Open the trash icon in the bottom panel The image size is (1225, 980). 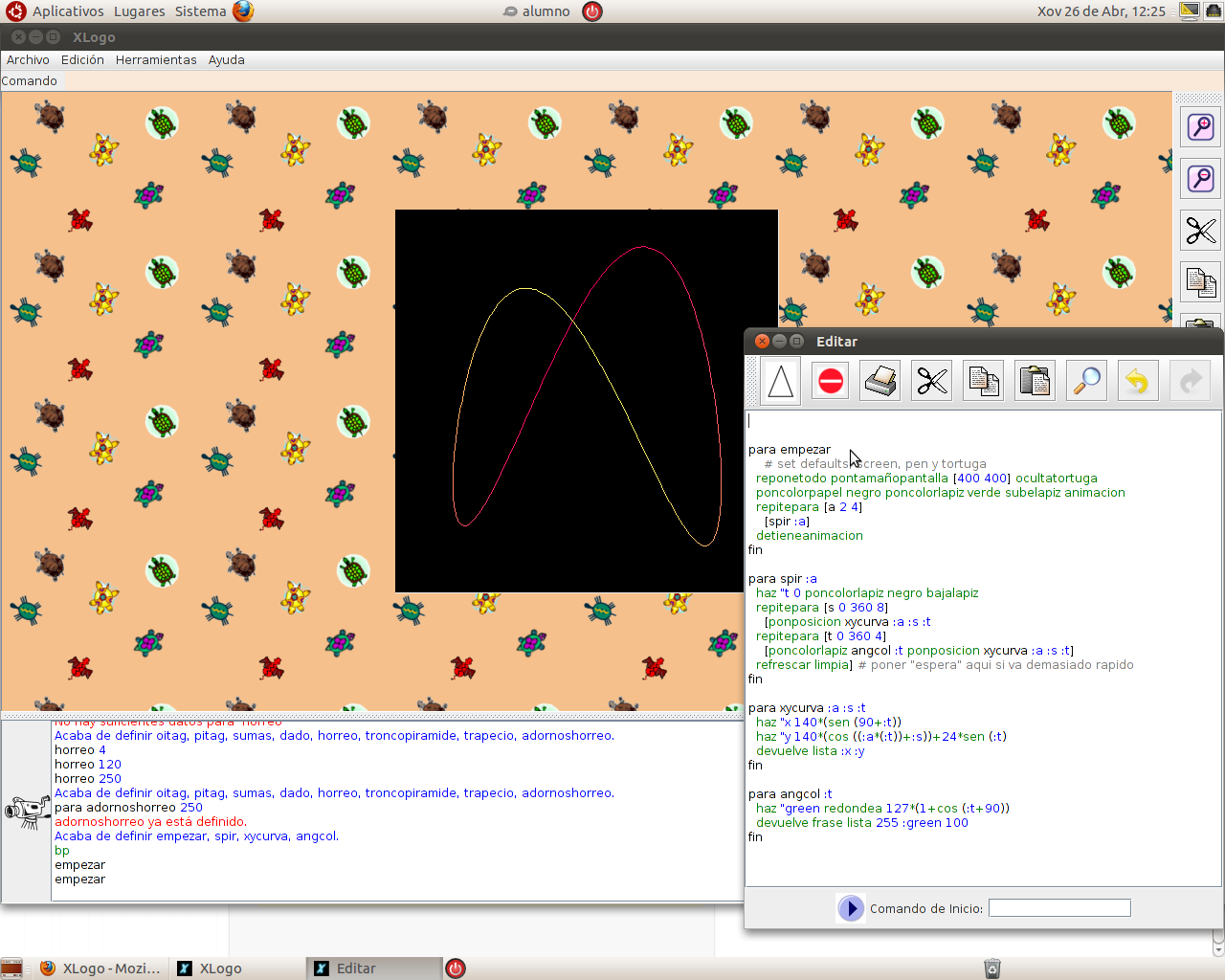tap(992, 969)
